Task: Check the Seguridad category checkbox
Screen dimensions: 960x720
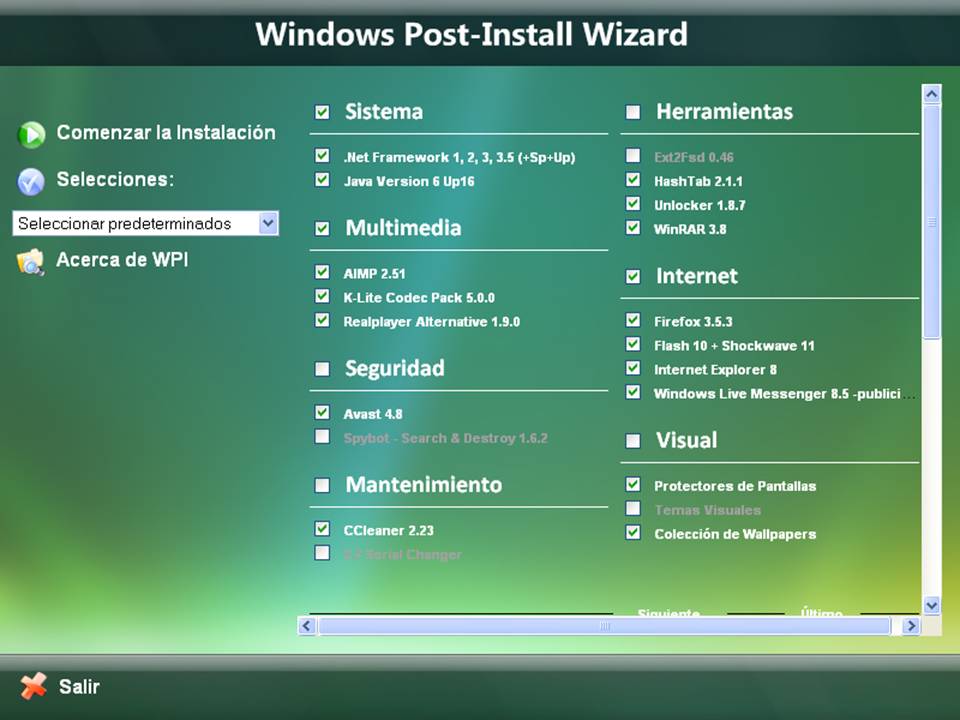Action: coord(322,369)
